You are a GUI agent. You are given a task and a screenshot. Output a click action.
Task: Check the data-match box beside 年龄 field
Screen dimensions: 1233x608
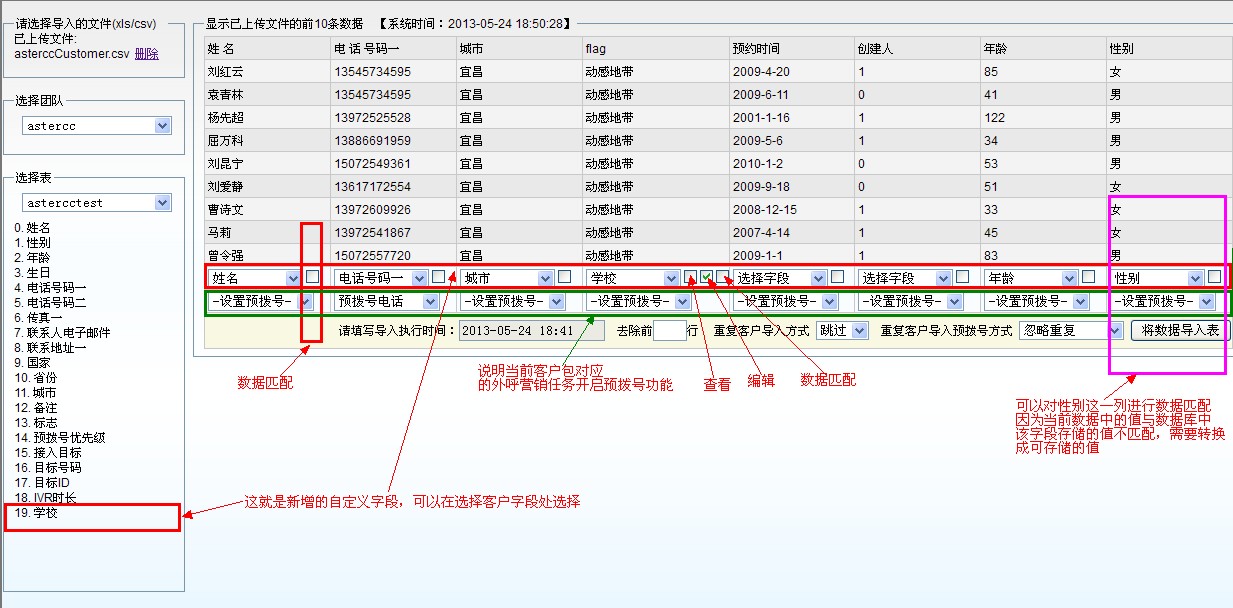point(1088,277)
